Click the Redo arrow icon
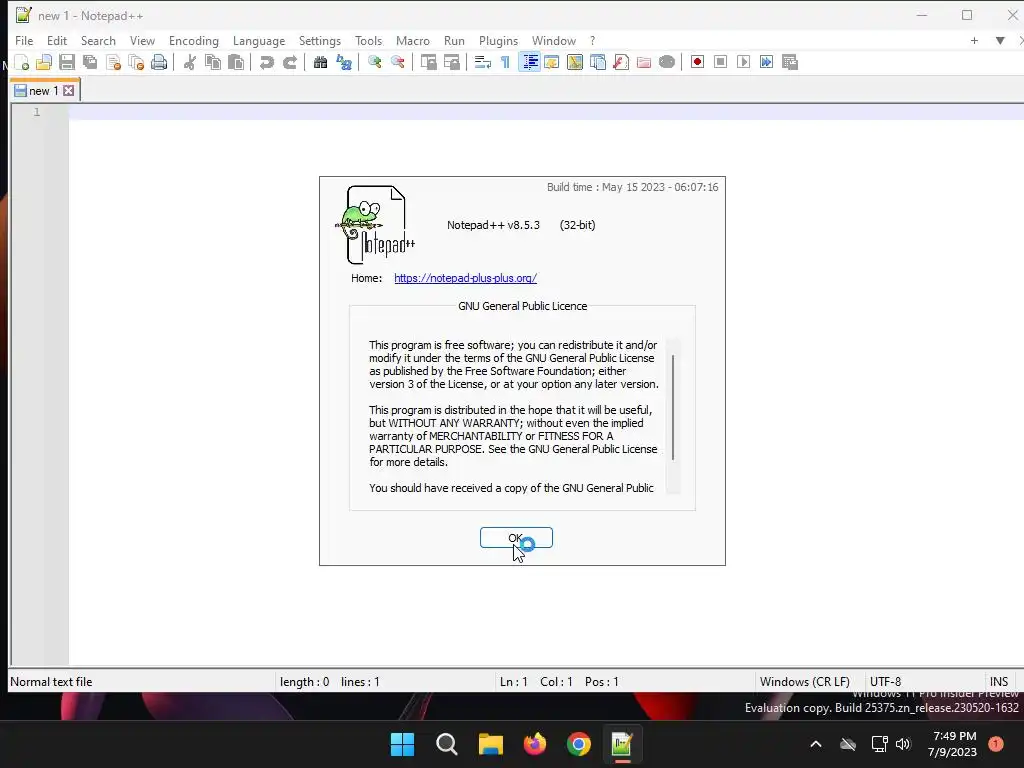The height and width of the screenshot is (768, 1024). [x=289, y=62]
